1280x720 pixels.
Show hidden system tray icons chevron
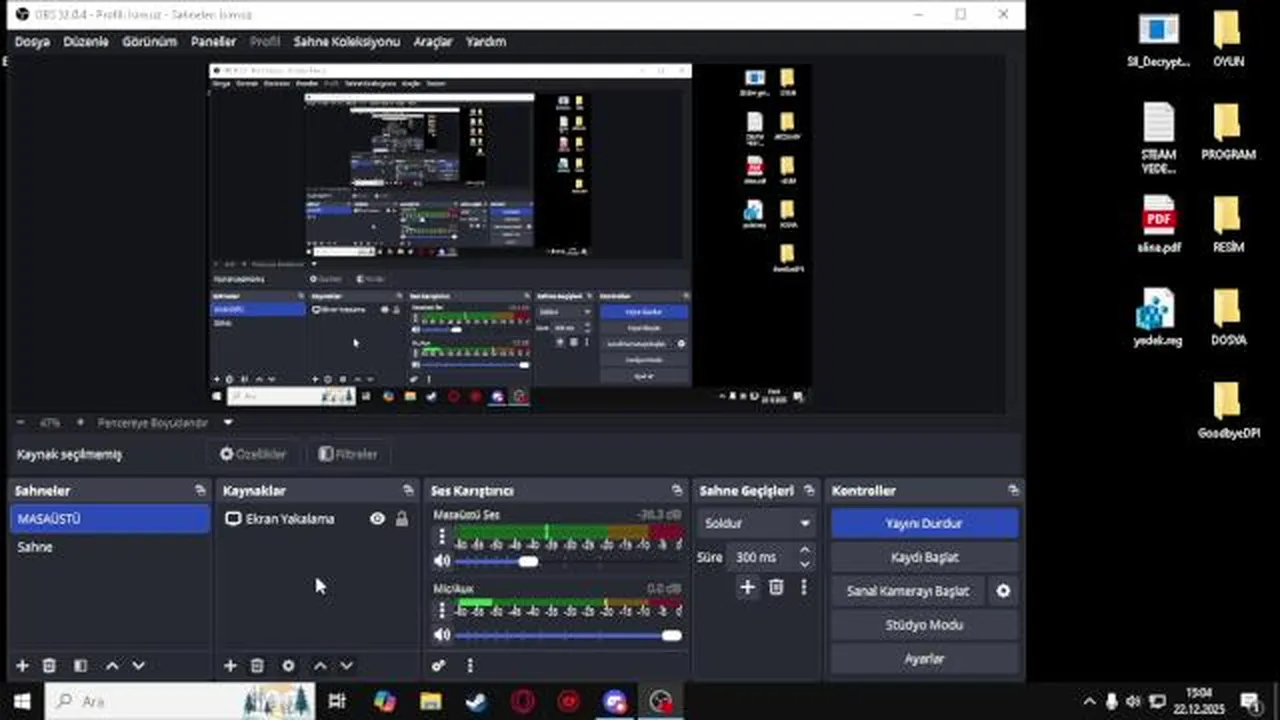[x=1089, y=701]
